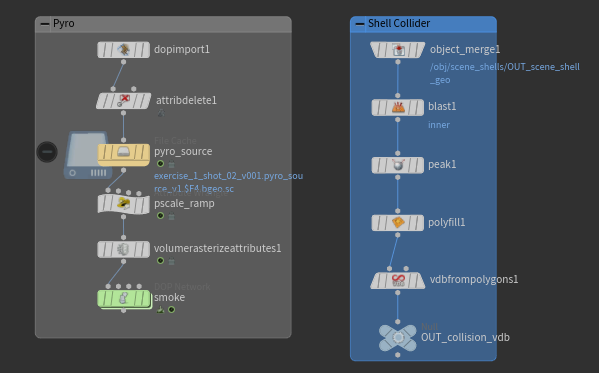Click the polyfill1 node icon
599x373 pixels.
click(398, 223)
